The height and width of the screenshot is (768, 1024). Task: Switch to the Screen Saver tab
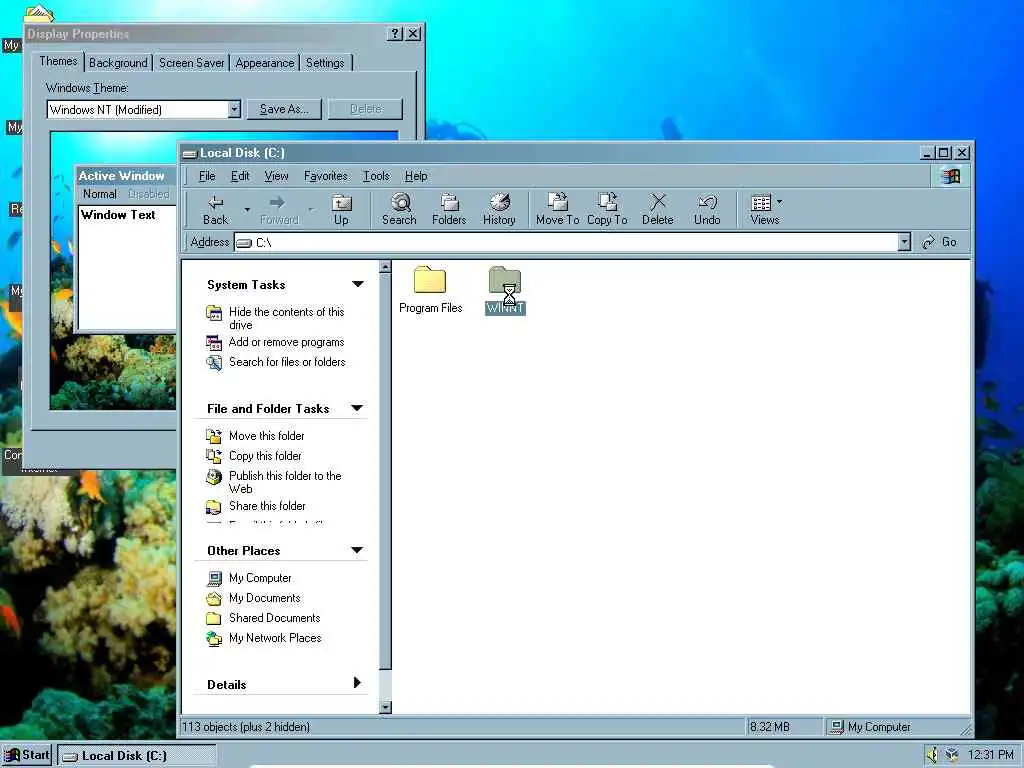[x=191, y=63]
